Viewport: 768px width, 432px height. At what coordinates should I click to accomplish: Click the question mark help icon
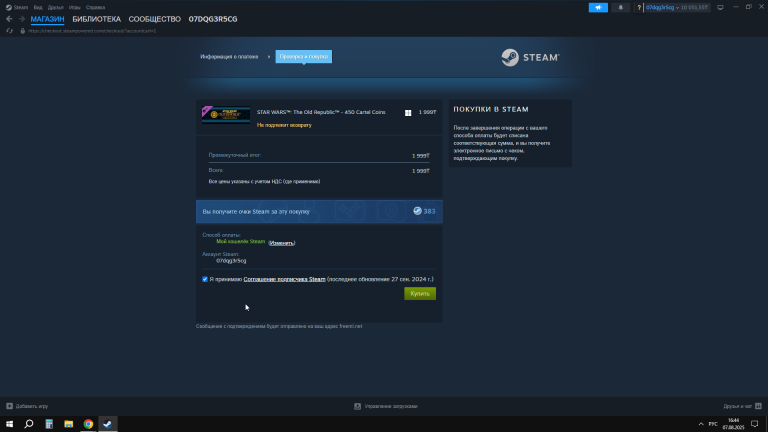coord(639,7)
